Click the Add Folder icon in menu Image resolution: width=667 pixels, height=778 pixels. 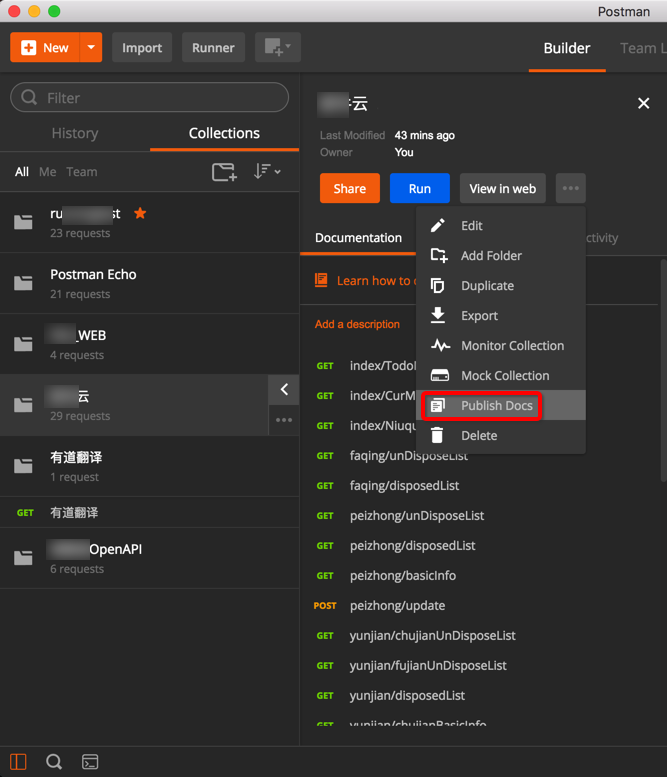pos(439,256)
